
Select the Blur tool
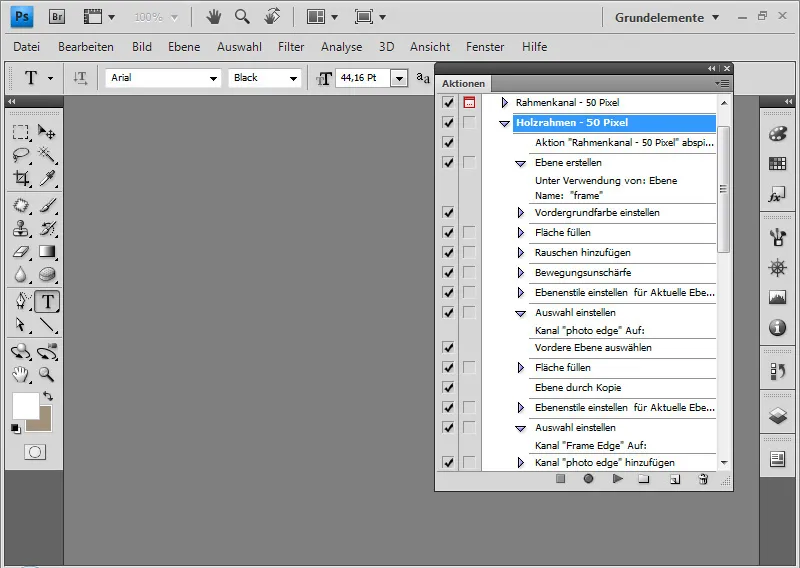[x=20, y=275]
